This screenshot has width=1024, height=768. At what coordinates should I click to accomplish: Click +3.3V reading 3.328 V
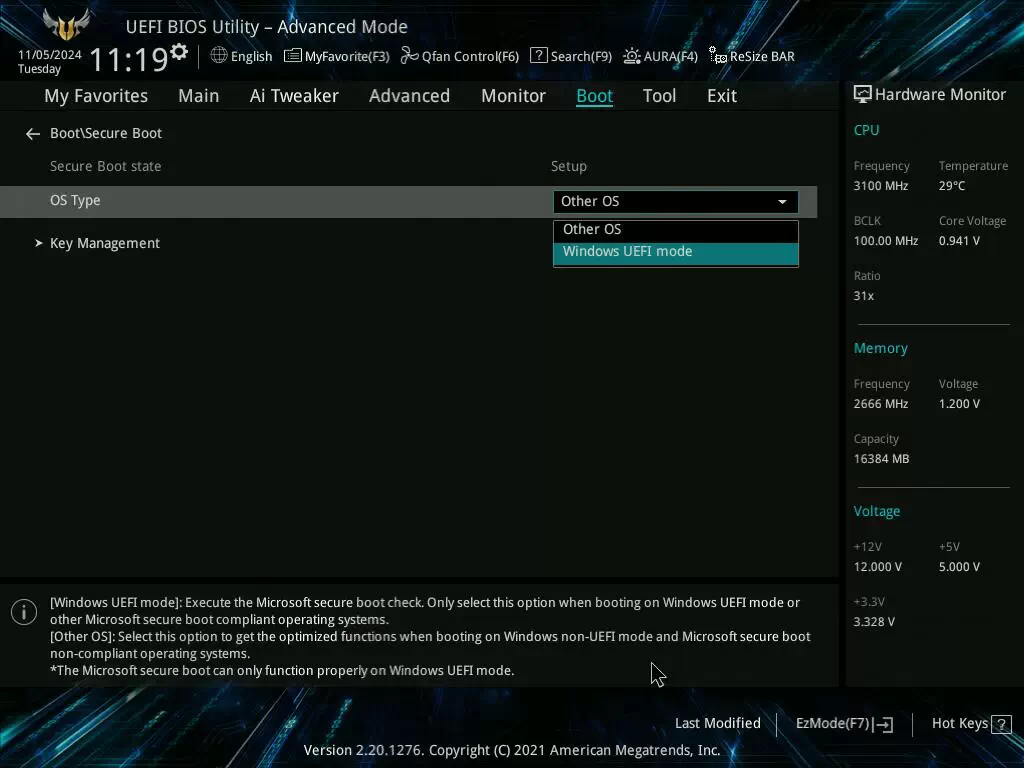[x=874, y=622]
